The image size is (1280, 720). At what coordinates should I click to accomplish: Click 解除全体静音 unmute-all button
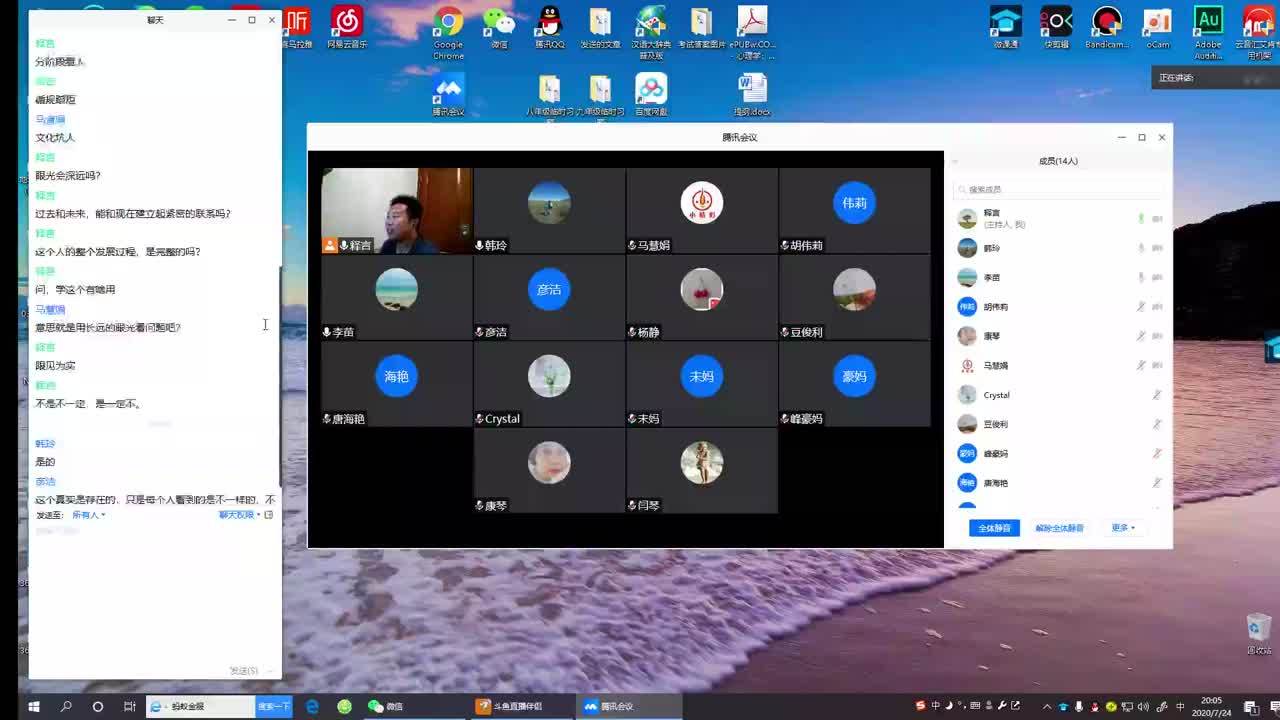click(x=1059, y=528)
